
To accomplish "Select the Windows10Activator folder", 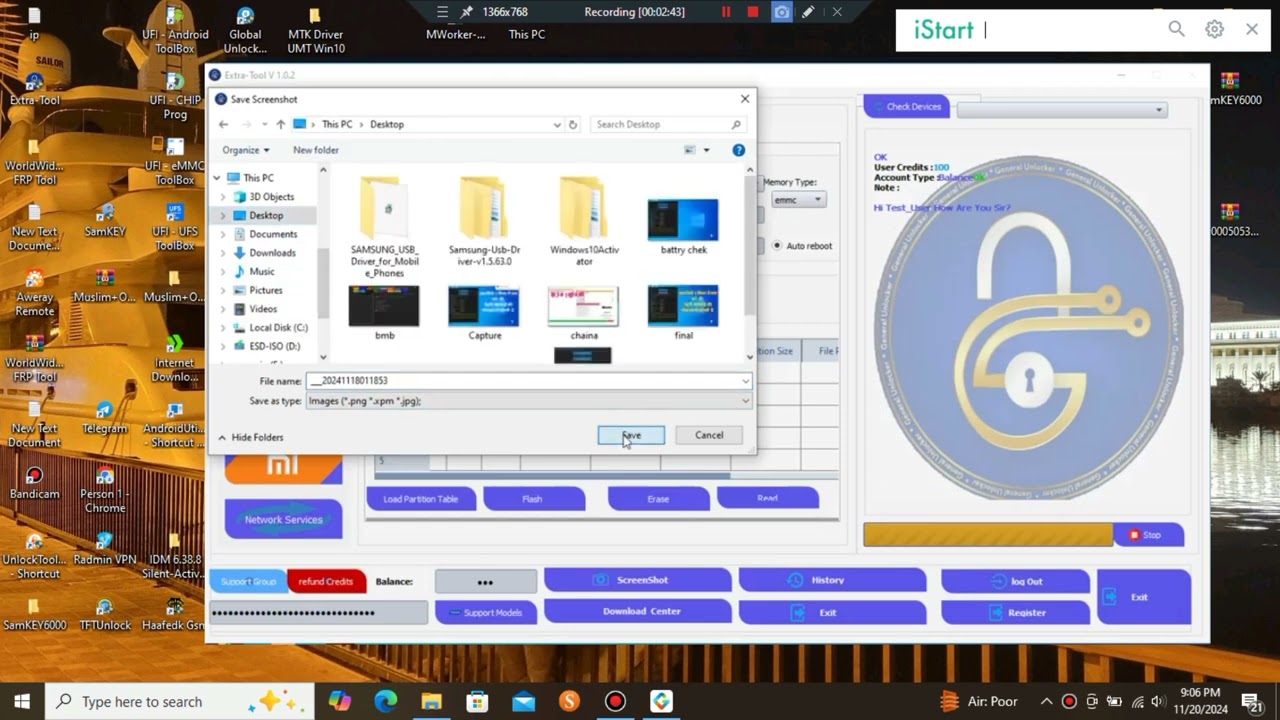I will point(584,222).
